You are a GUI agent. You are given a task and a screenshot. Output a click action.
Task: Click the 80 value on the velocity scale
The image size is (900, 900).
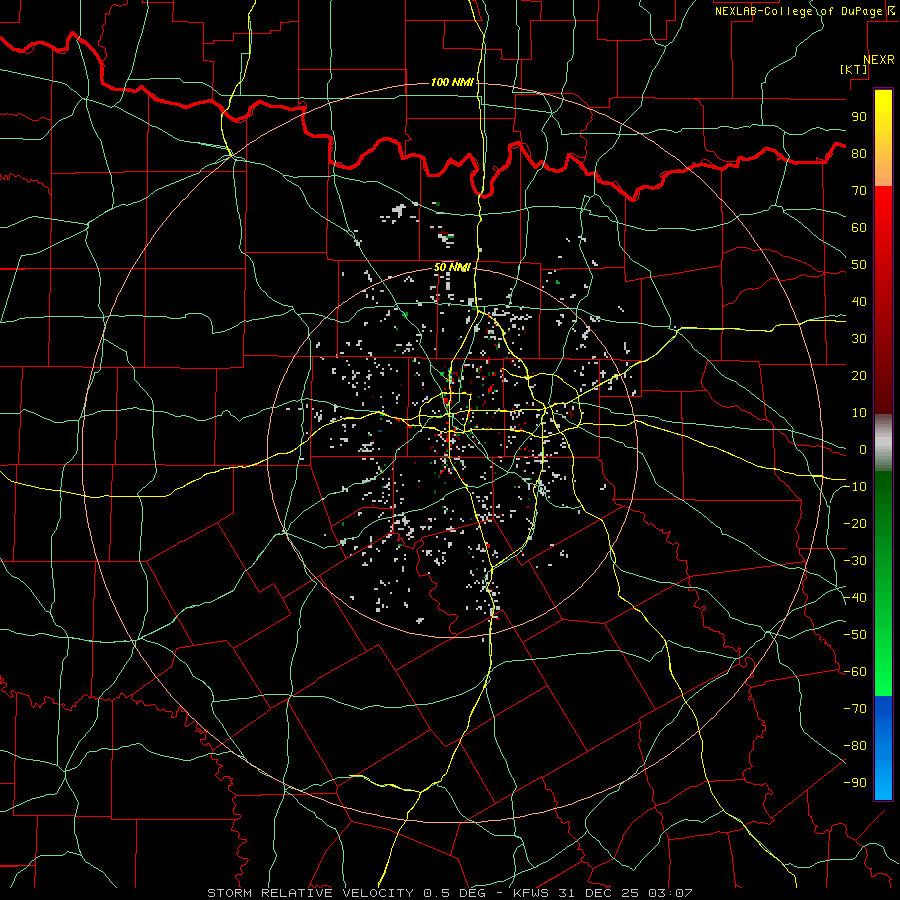(859, 153)
